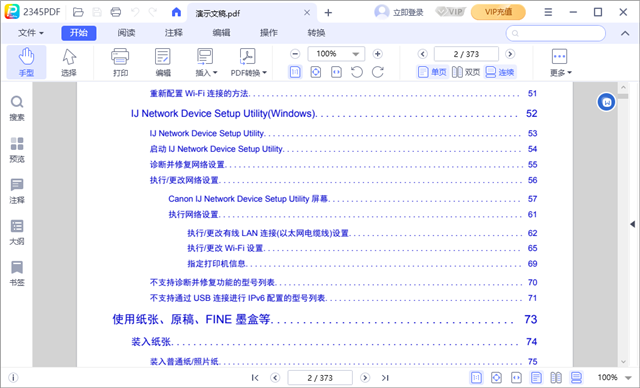Open the Edit tool (编辑) in toolbar
The width and height of the screenshot is (640, 388).
click(163, 62)
